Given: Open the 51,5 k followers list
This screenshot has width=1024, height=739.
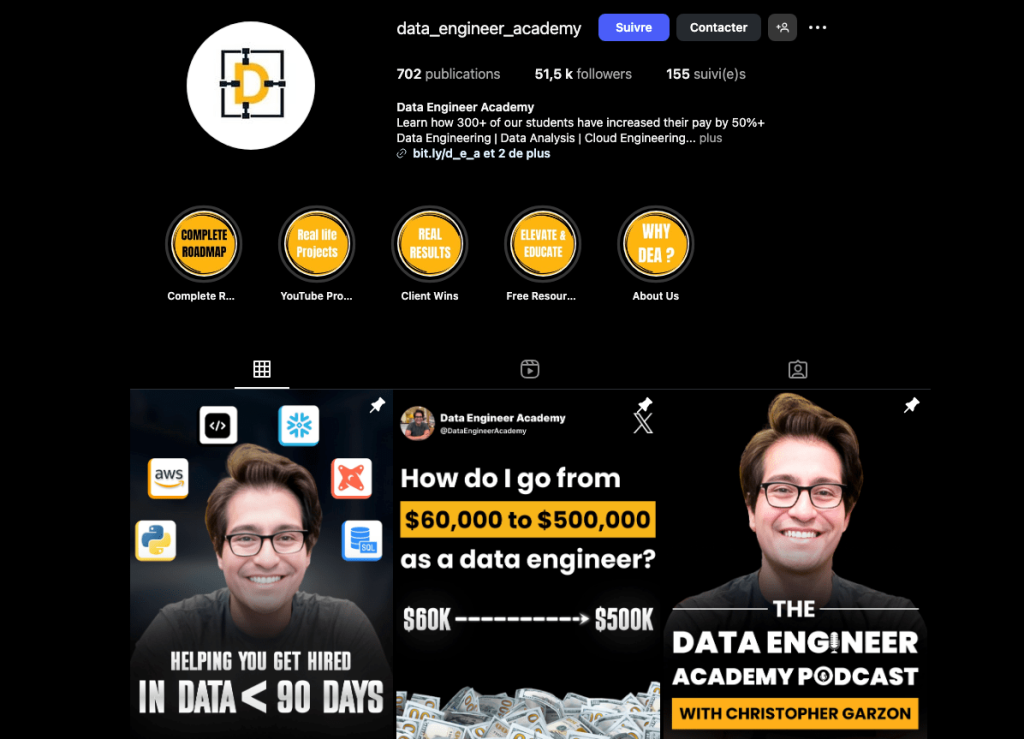Looking at the screenshot, I should pos(583,74).
